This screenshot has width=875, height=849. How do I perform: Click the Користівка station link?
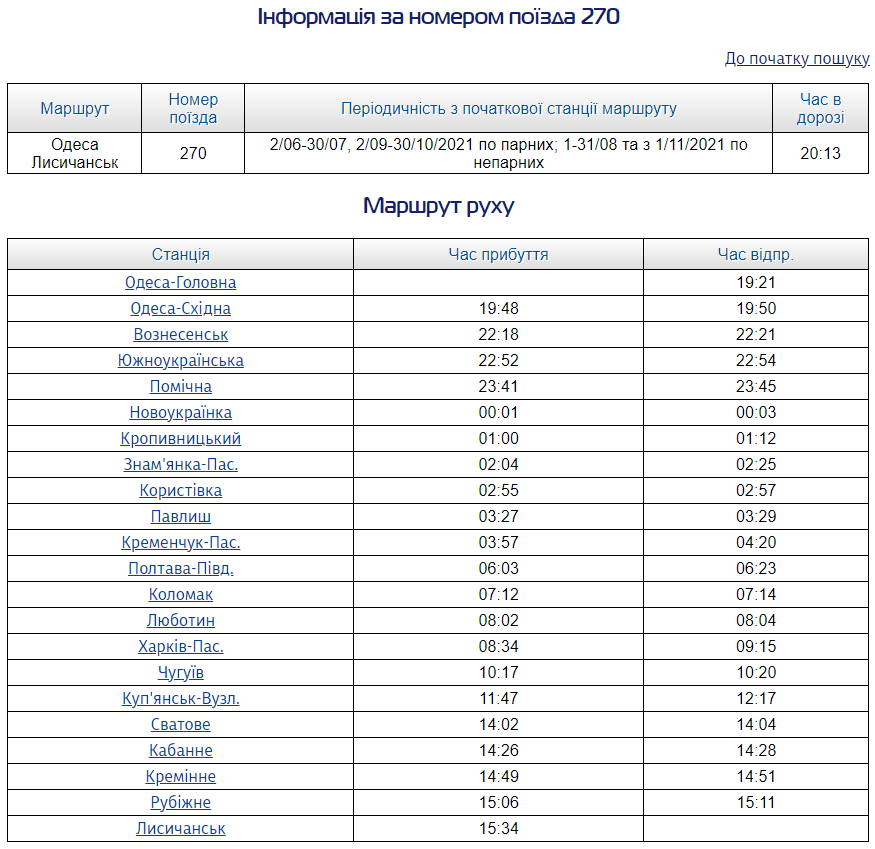181,491
